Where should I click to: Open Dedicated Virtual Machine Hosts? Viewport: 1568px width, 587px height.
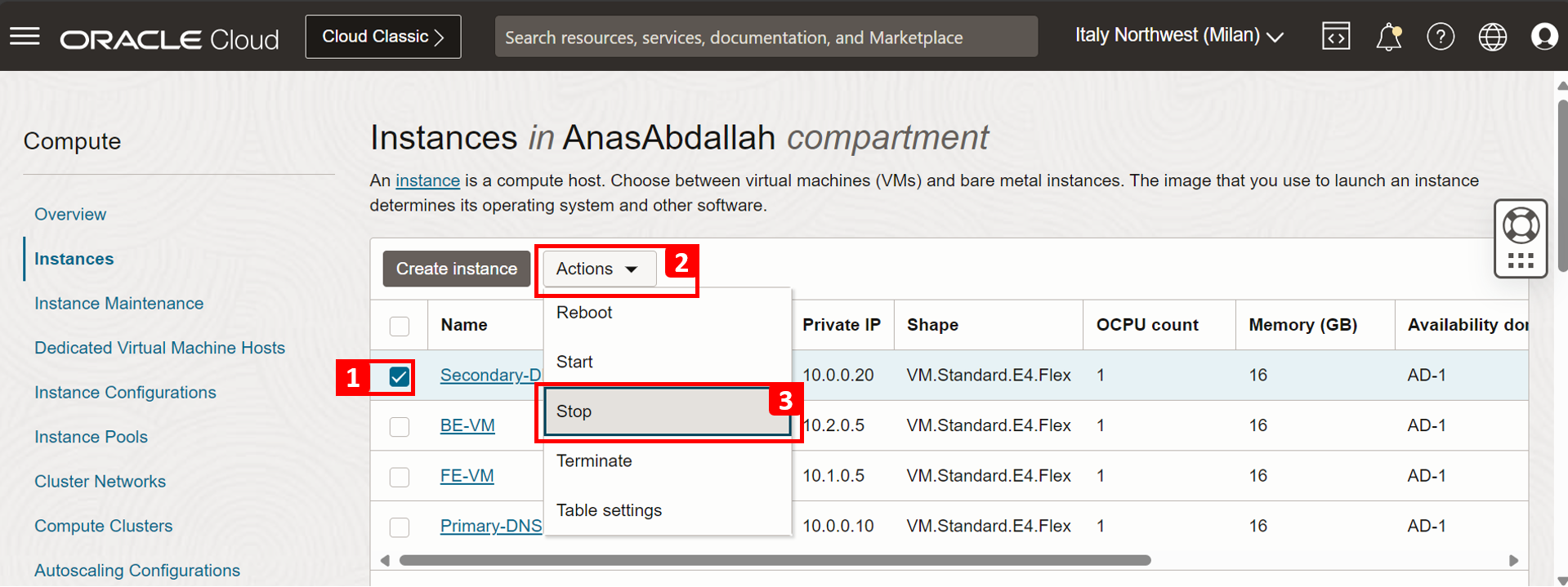pyautogui.click(x=160, y=348)
